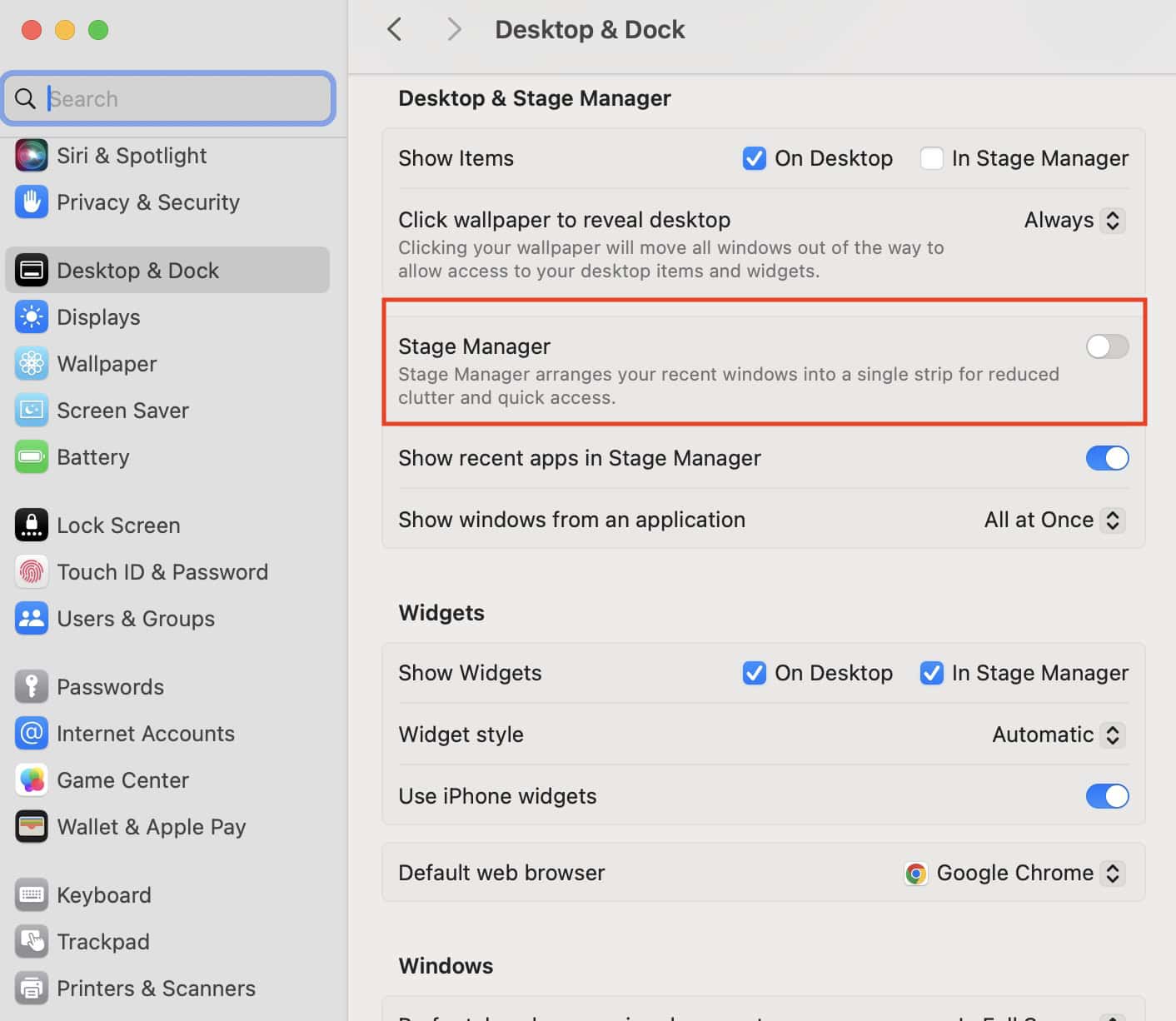Select the Touch ID fingerprint icon
Viewport: 1176px width, 1021px height.
[31, 572]
